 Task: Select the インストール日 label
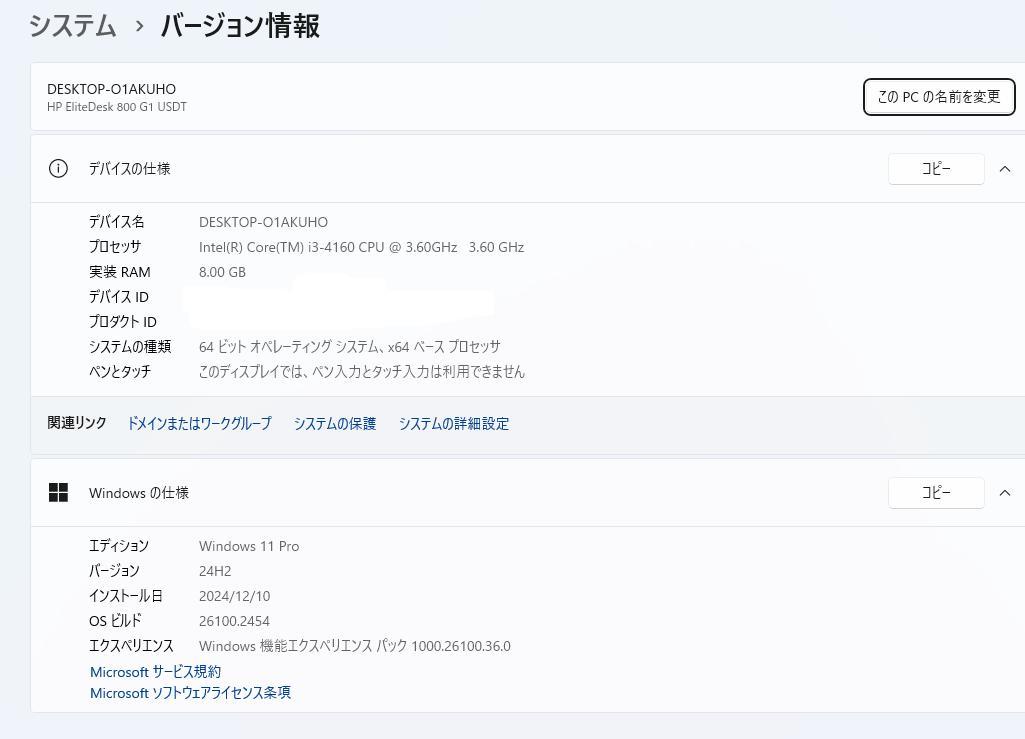click(x=126, y=596)
